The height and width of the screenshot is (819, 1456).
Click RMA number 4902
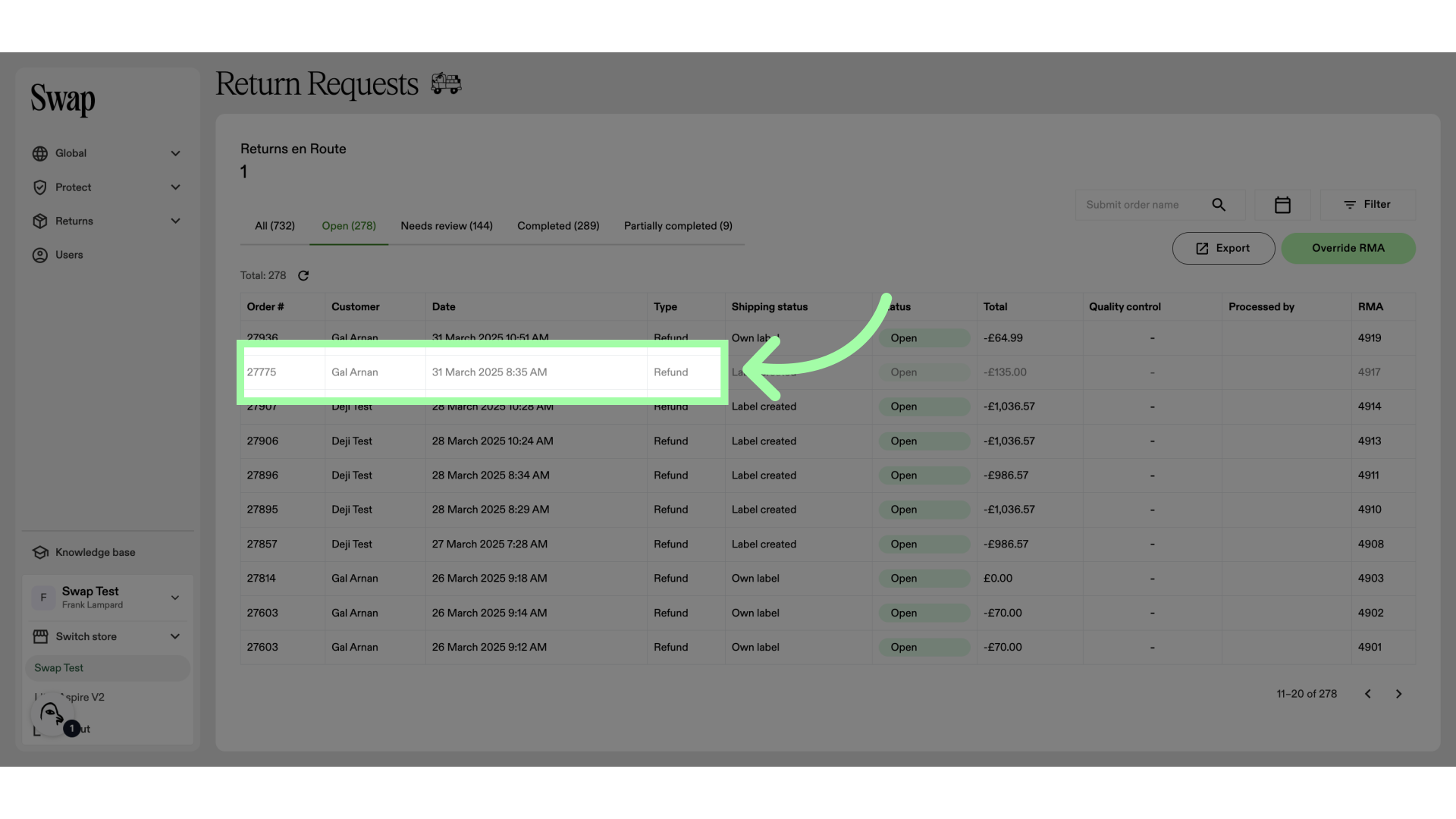[1370, 613]
